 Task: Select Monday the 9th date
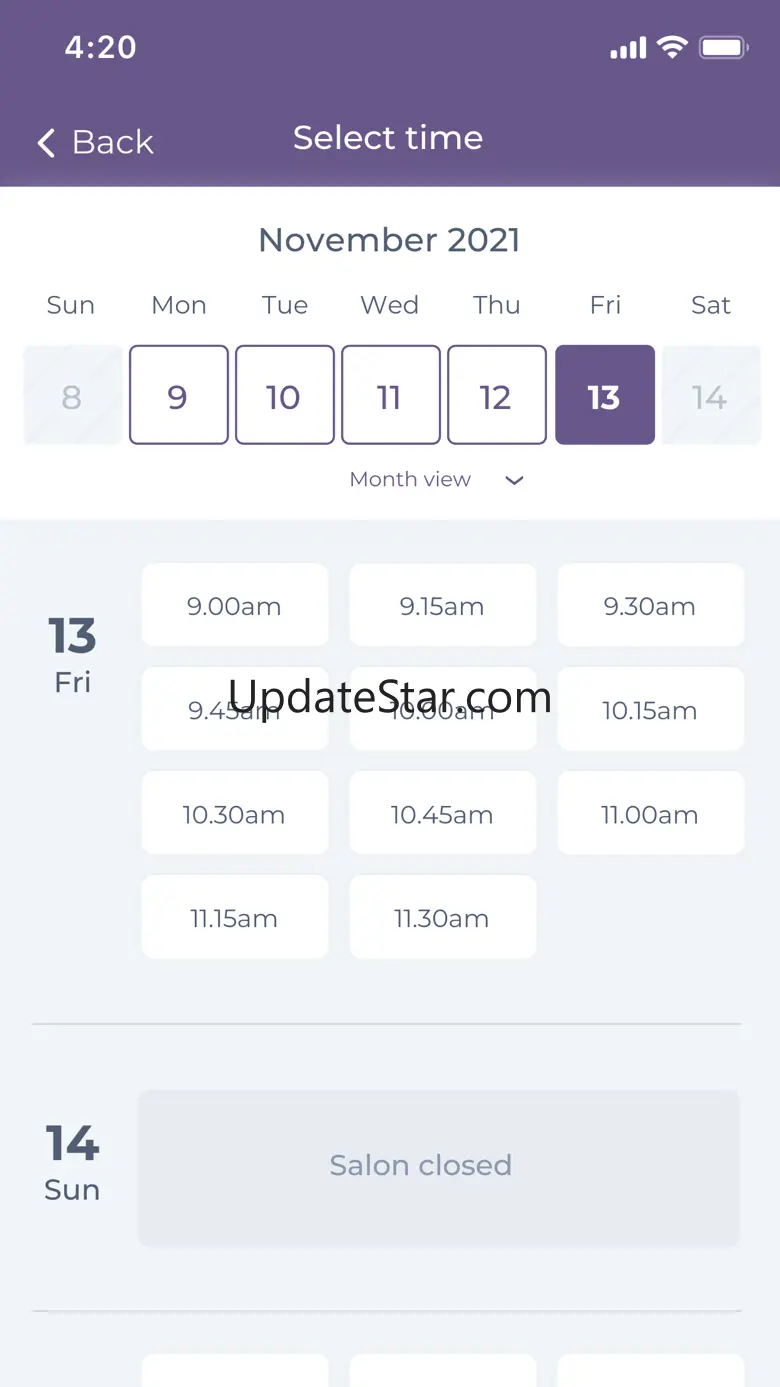pyautogui.click(x=178, y=395)
